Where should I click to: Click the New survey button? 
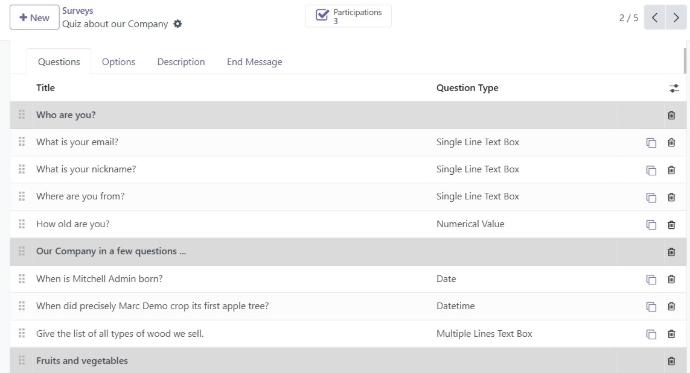click(x=34, y=18)
